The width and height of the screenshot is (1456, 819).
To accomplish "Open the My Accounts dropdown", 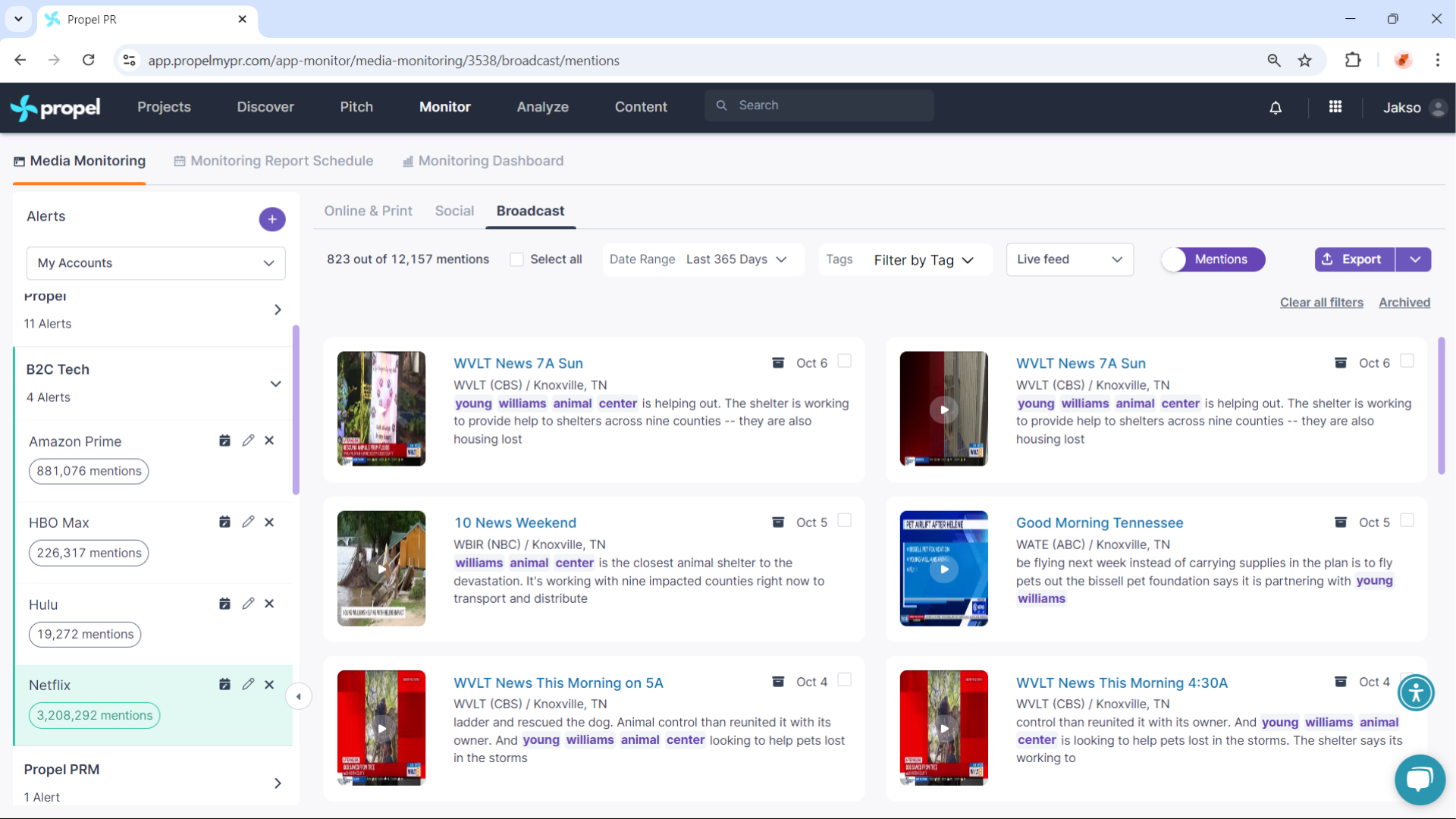I will point(155,263).
